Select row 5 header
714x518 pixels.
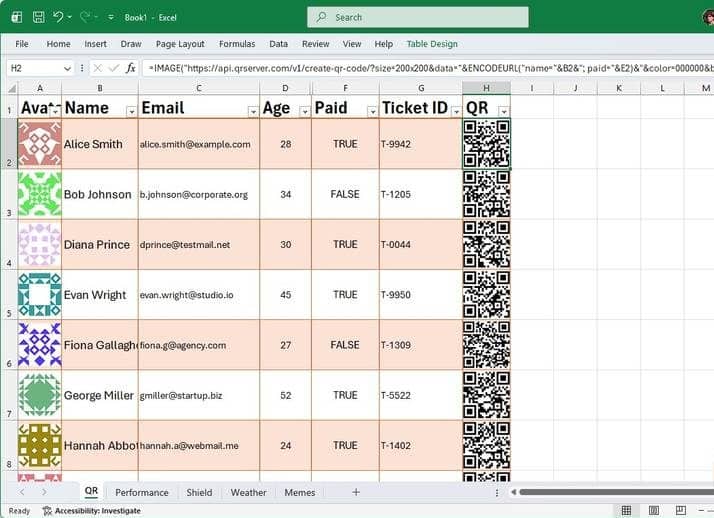click(x=9, y=295)
